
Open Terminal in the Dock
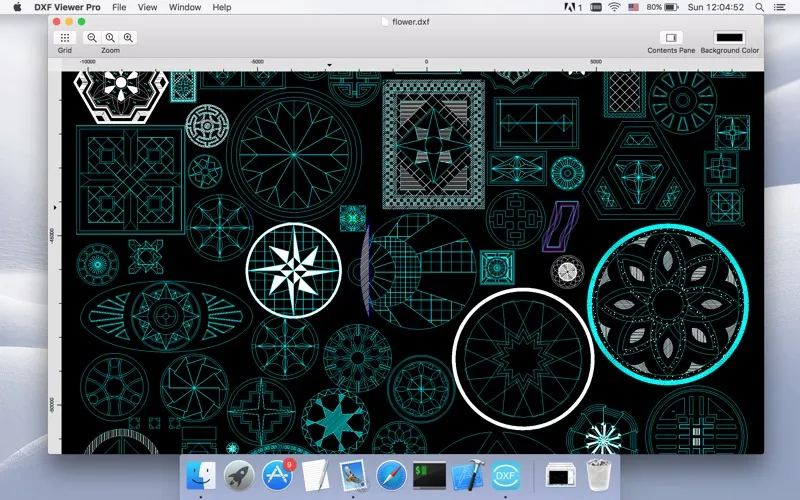pos(430,475)
